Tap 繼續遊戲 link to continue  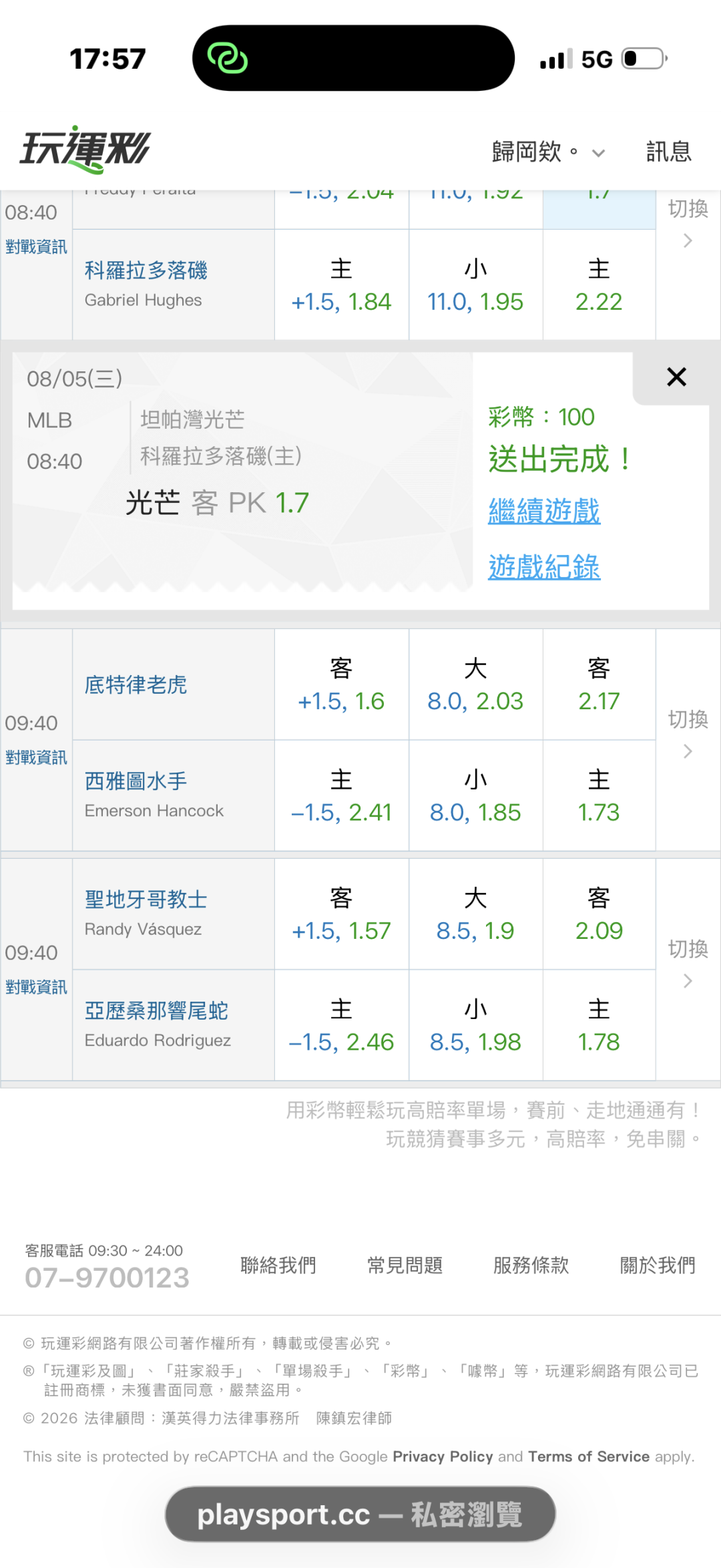click(x=544, y=512)
